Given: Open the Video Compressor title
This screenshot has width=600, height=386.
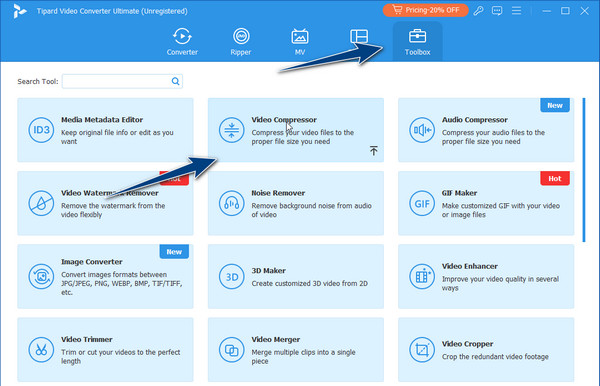Looking at the screenshot, I should pyautogui.click(x=284, y=120).
